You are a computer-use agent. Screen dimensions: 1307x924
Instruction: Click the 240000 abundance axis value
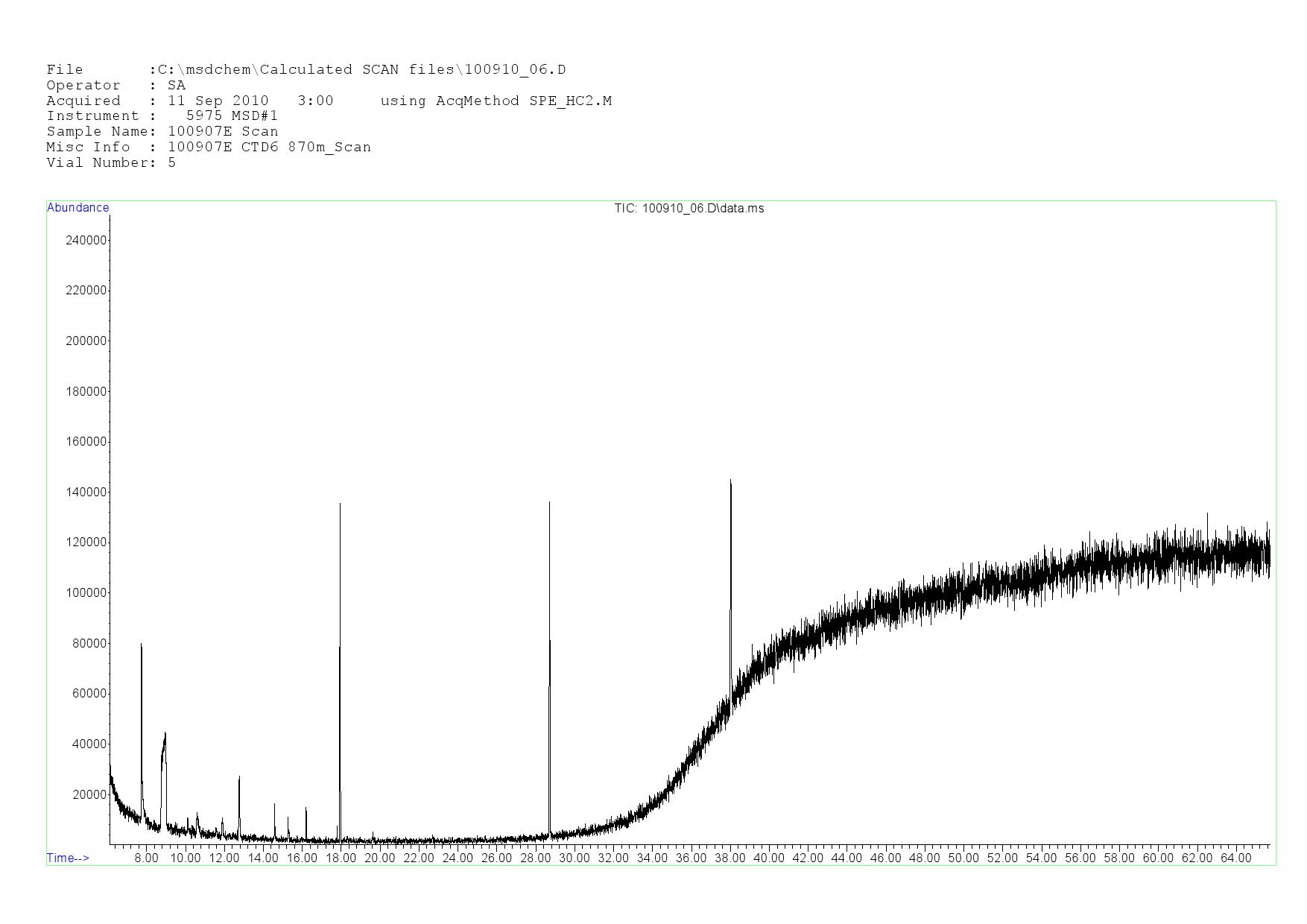86,240
